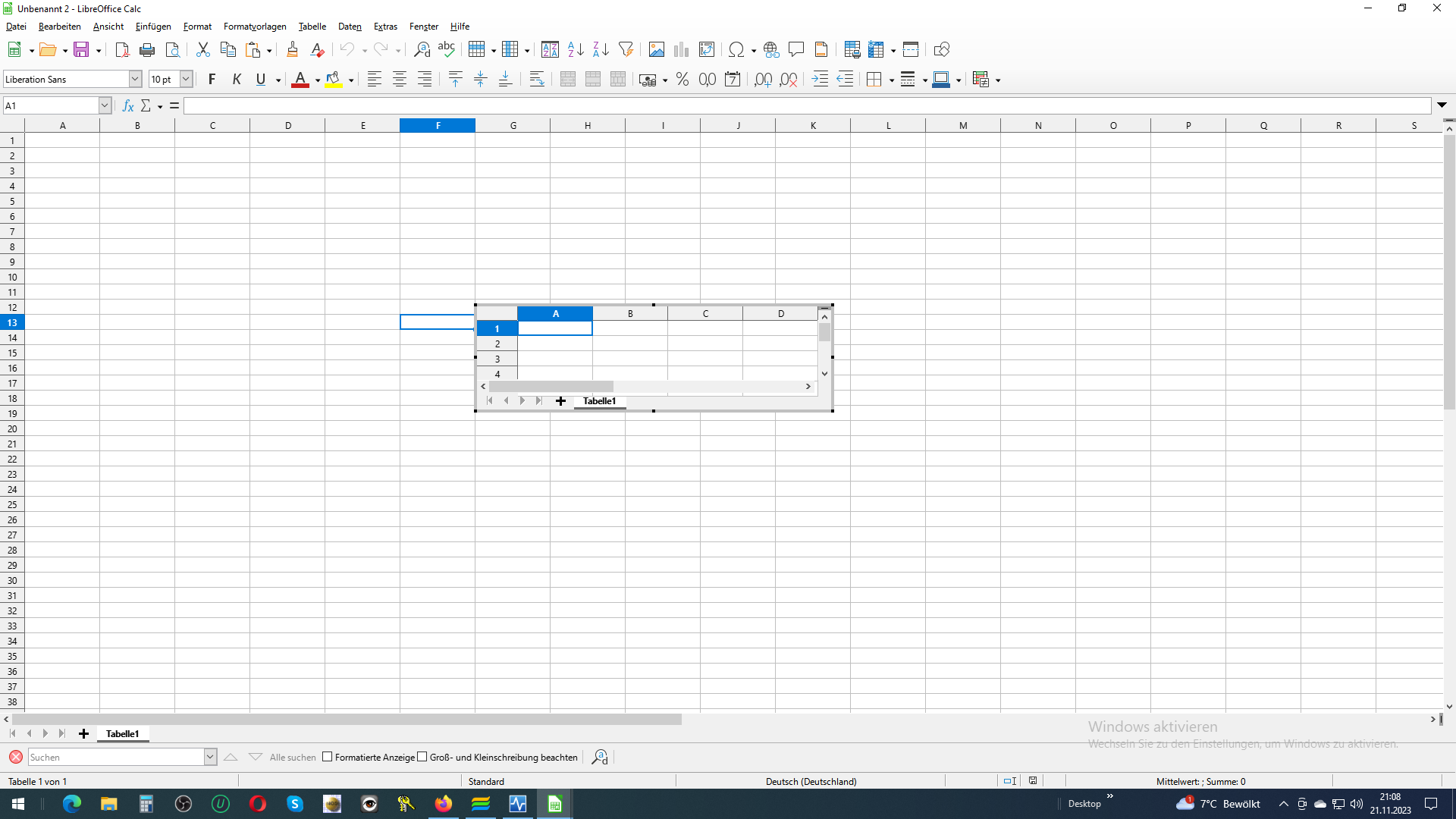
Task: Click the Wrap Text icon
Action: pos(537,80)
